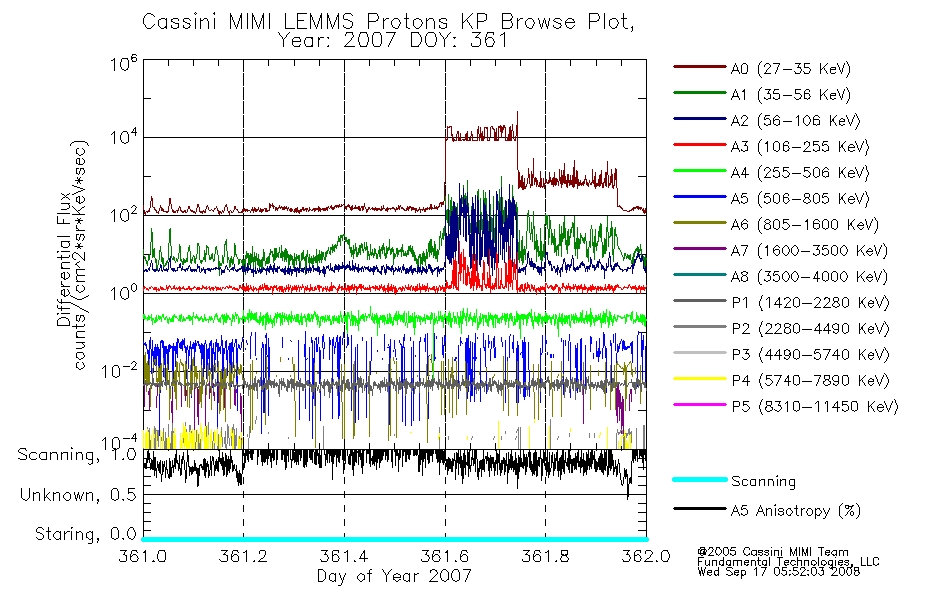Click the Differential Flux y-axis title
The width and height of the screenshot is (950, 600).
coord(63,261)
